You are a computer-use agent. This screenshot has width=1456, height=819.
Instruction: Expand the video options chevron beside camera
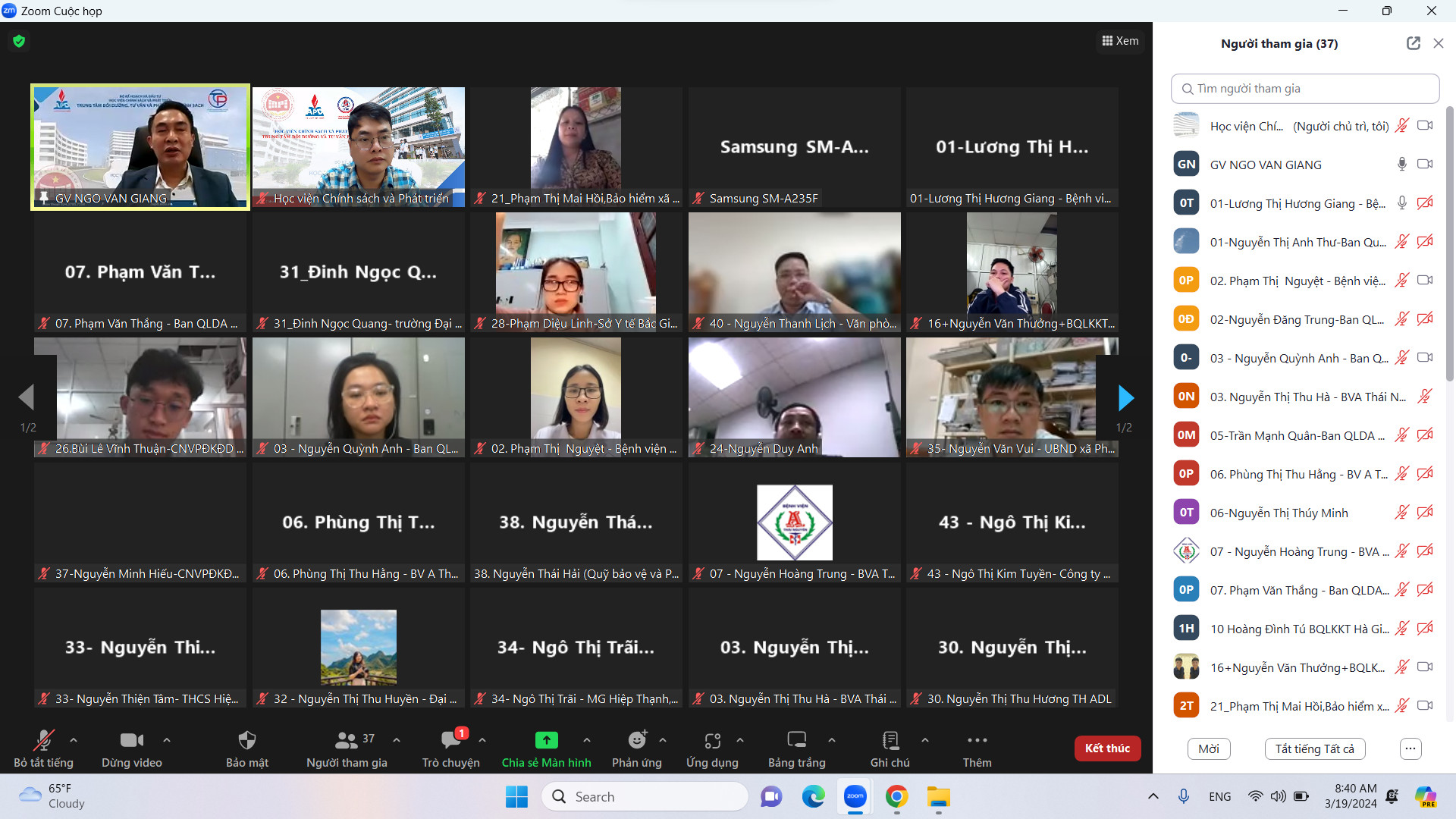(x=167, y=739)
